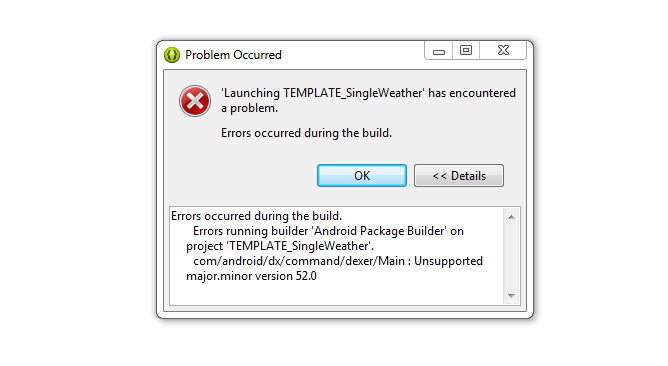The height and width of the screenshot is (366, 668).
Task: Click the Eclipse icon in the title bar
Action: coord(172,55)
